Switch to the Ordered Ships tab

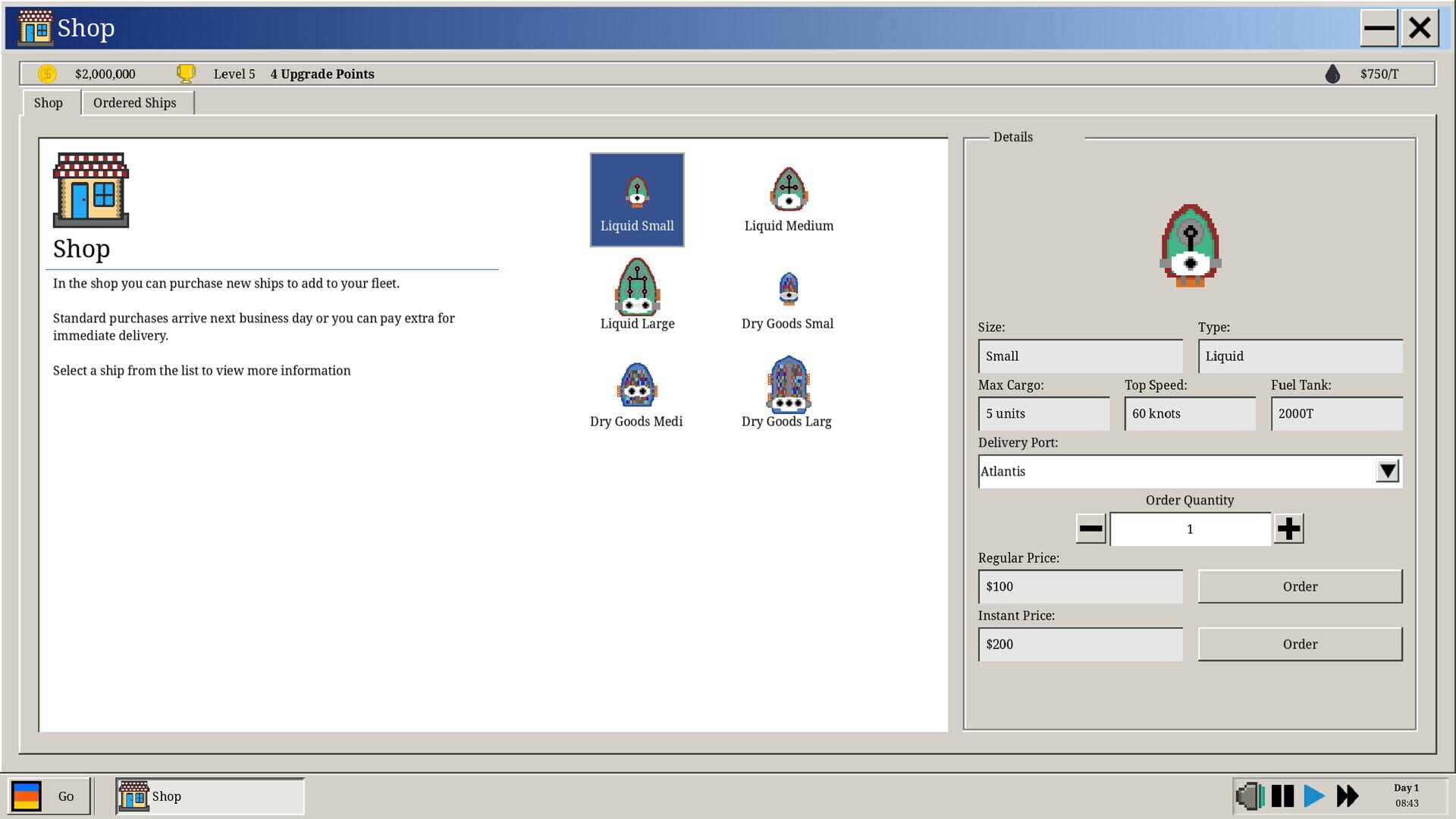(136, 102)
